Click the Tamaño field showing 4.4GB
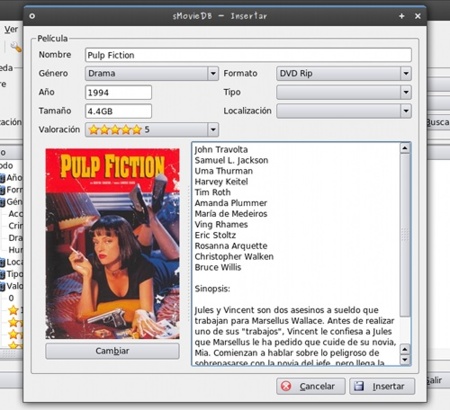The image size is (450, 410). [x=118, y=111]
